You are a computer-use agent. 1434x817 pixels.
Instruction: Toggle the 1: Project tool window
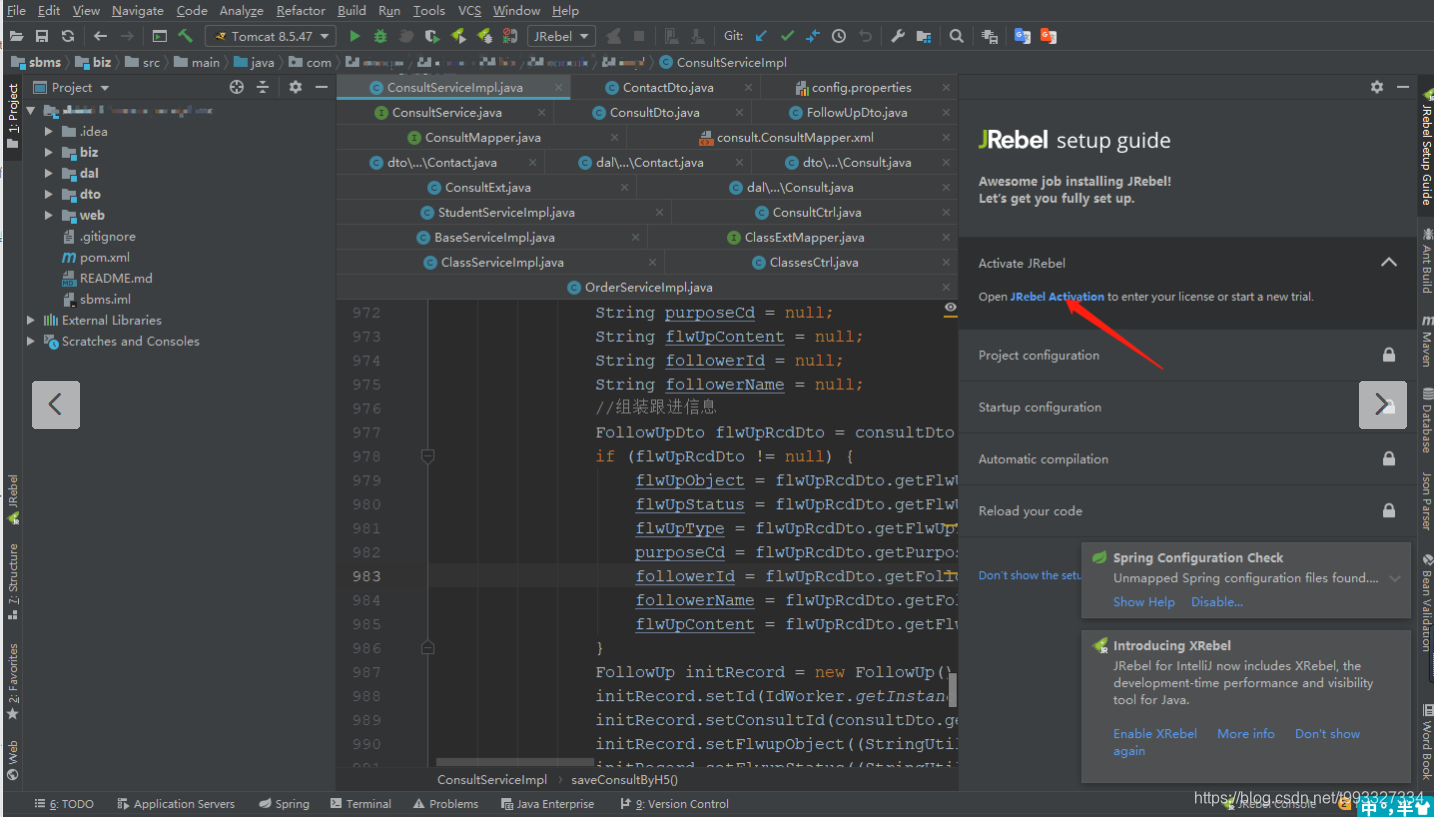coord(13,116)
